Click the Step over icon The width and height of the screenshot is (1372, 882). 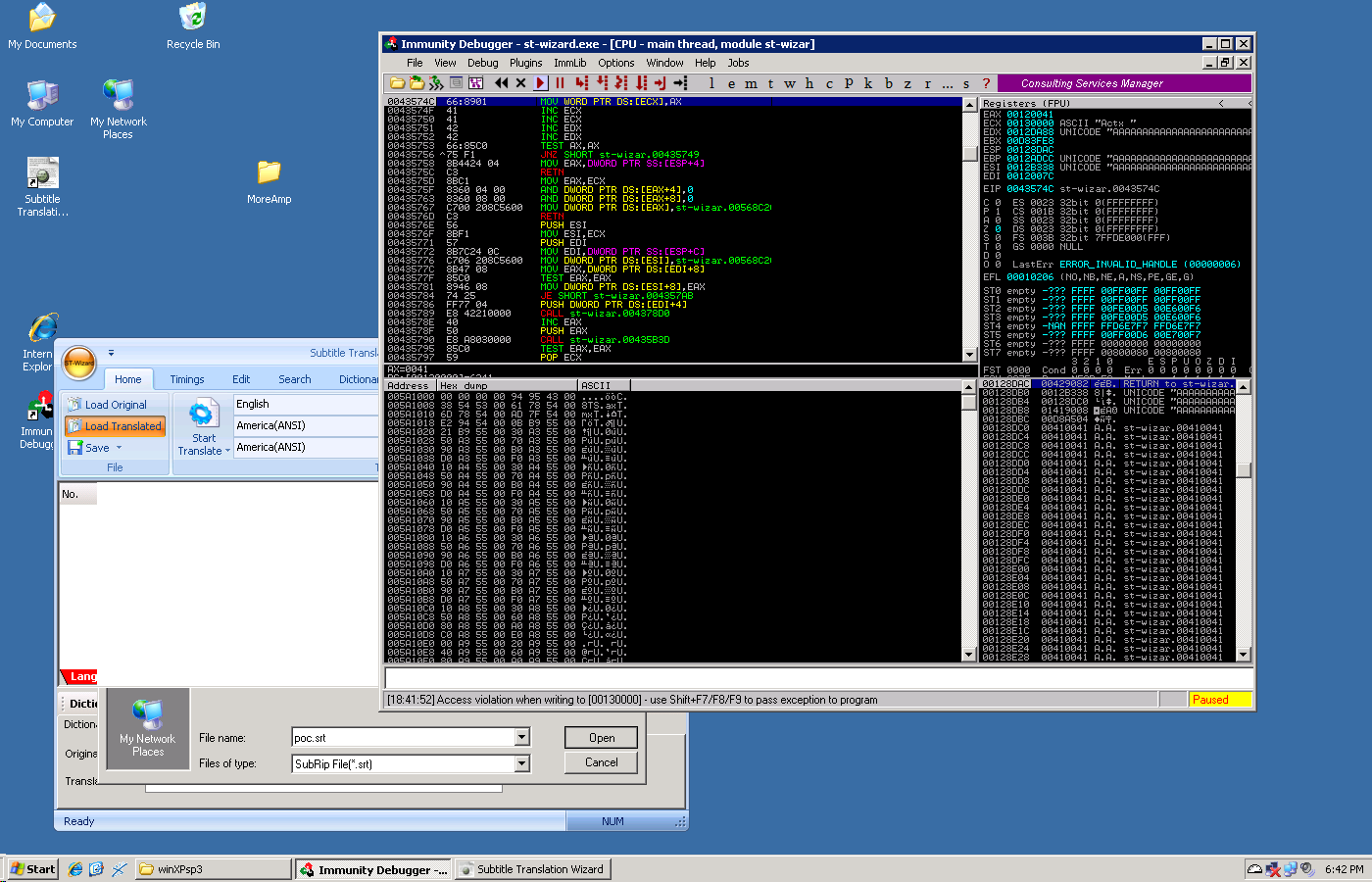[602, 83]
